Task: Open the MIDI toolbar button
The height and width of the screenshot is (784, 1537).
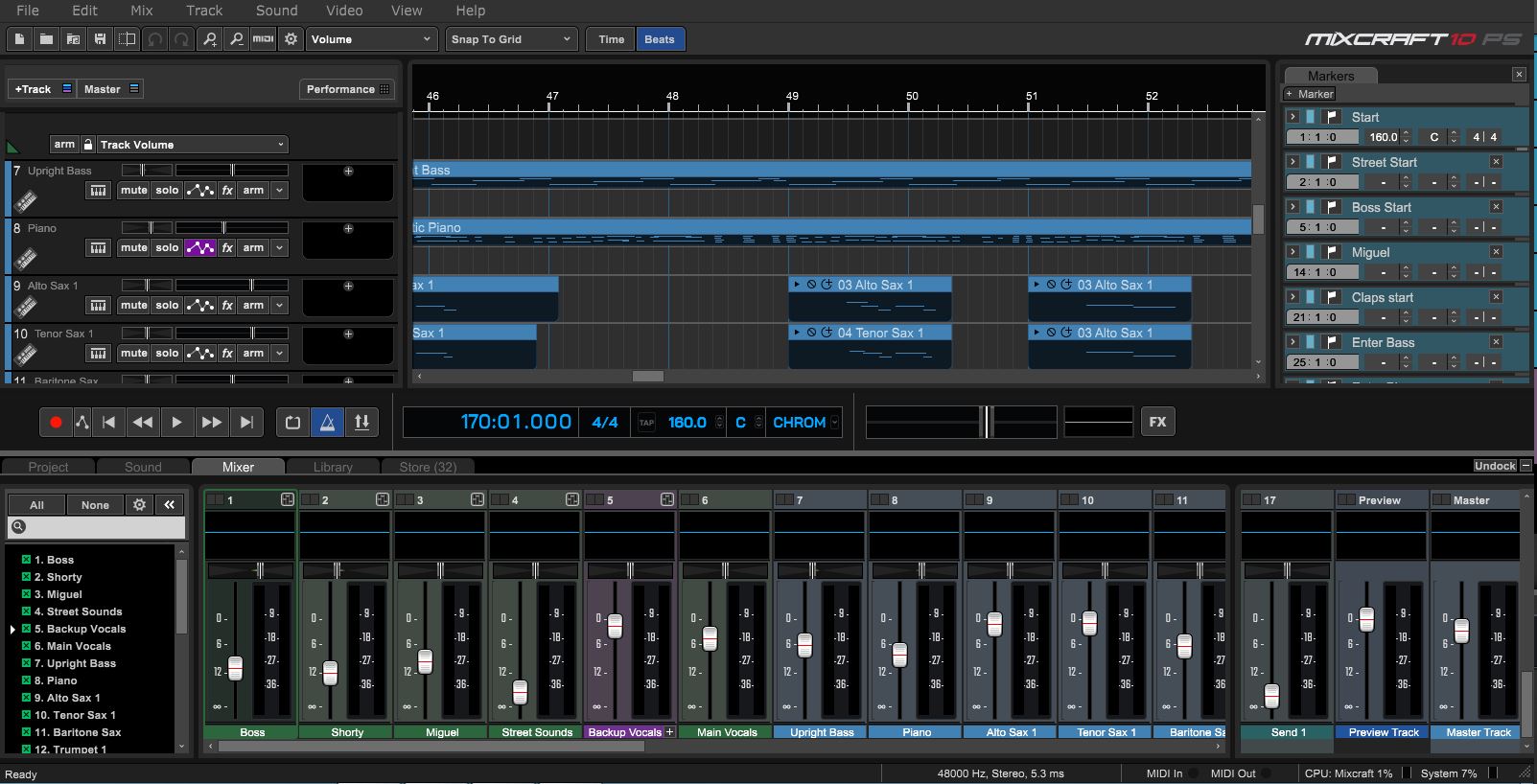Action: [x=263, y=39]
